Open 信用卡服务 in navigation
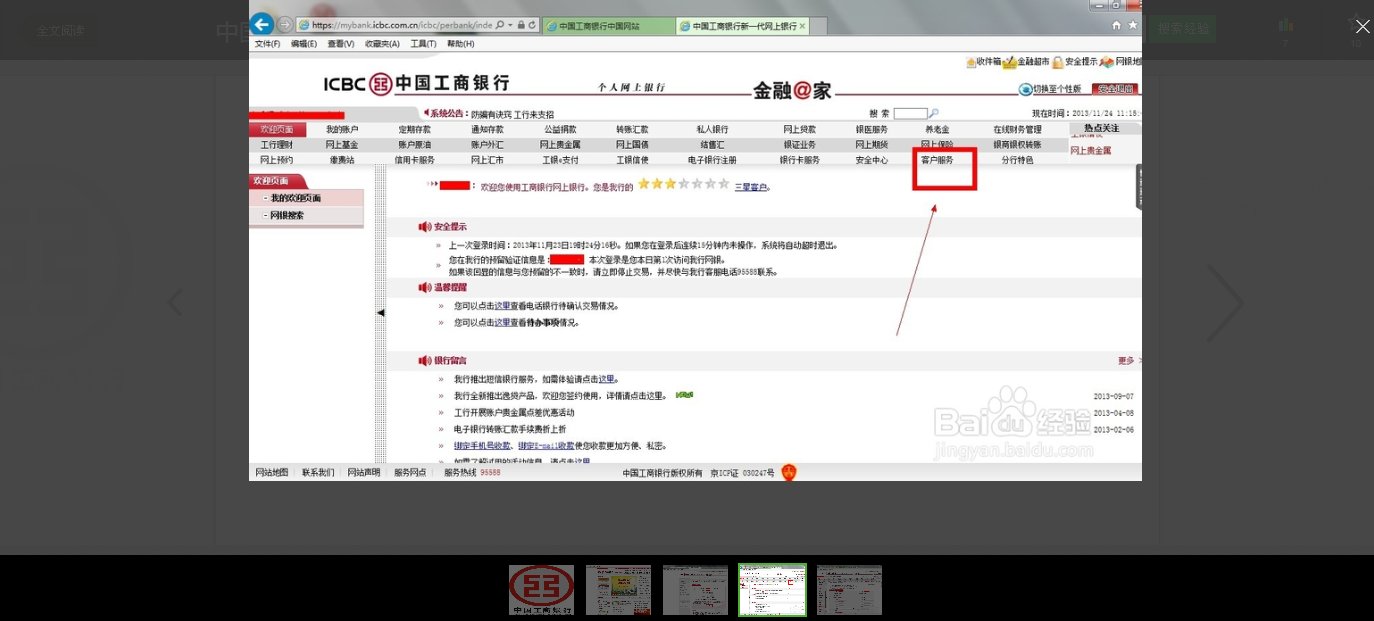 pyautogui.click(x=414, y=160)
